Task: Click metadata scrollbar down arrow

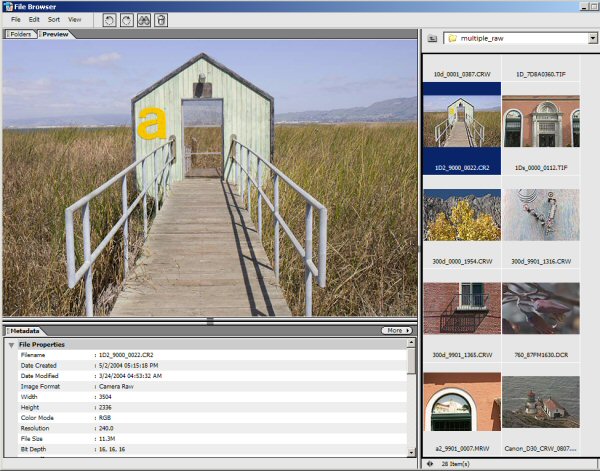Action: (x=411, y=453)
